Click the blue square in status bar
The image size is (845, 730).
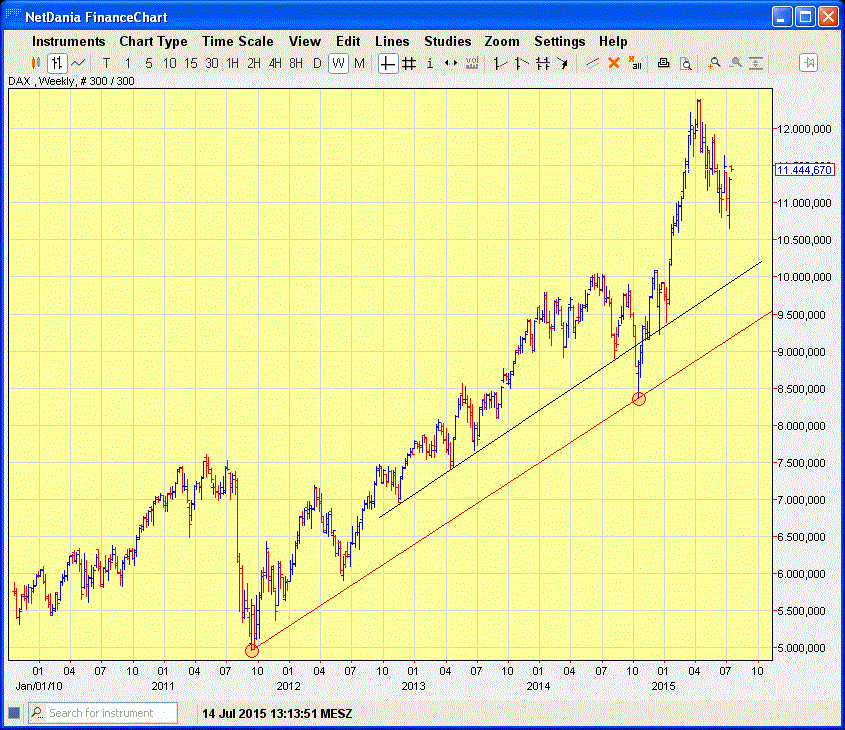(14, 713)
